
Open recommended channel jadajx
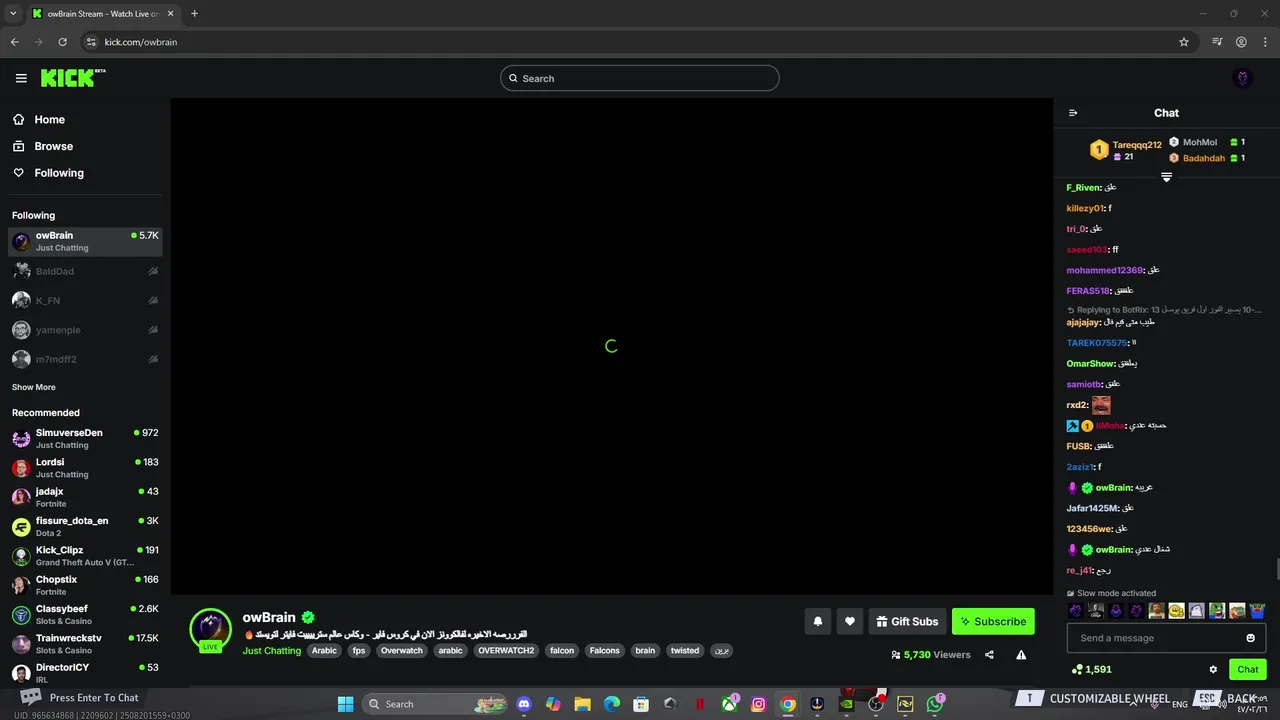point(85,497)
